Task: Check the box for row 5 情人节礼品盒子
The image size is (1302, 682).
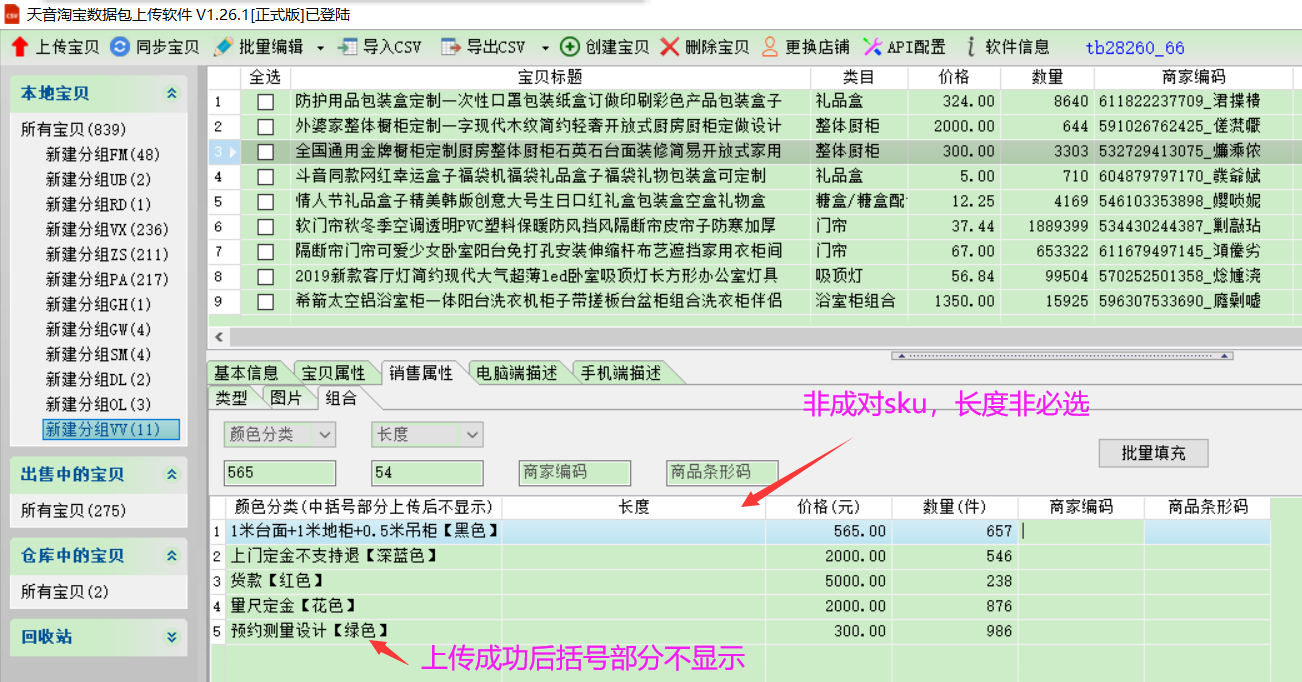Action: click(x=265, y=201)
